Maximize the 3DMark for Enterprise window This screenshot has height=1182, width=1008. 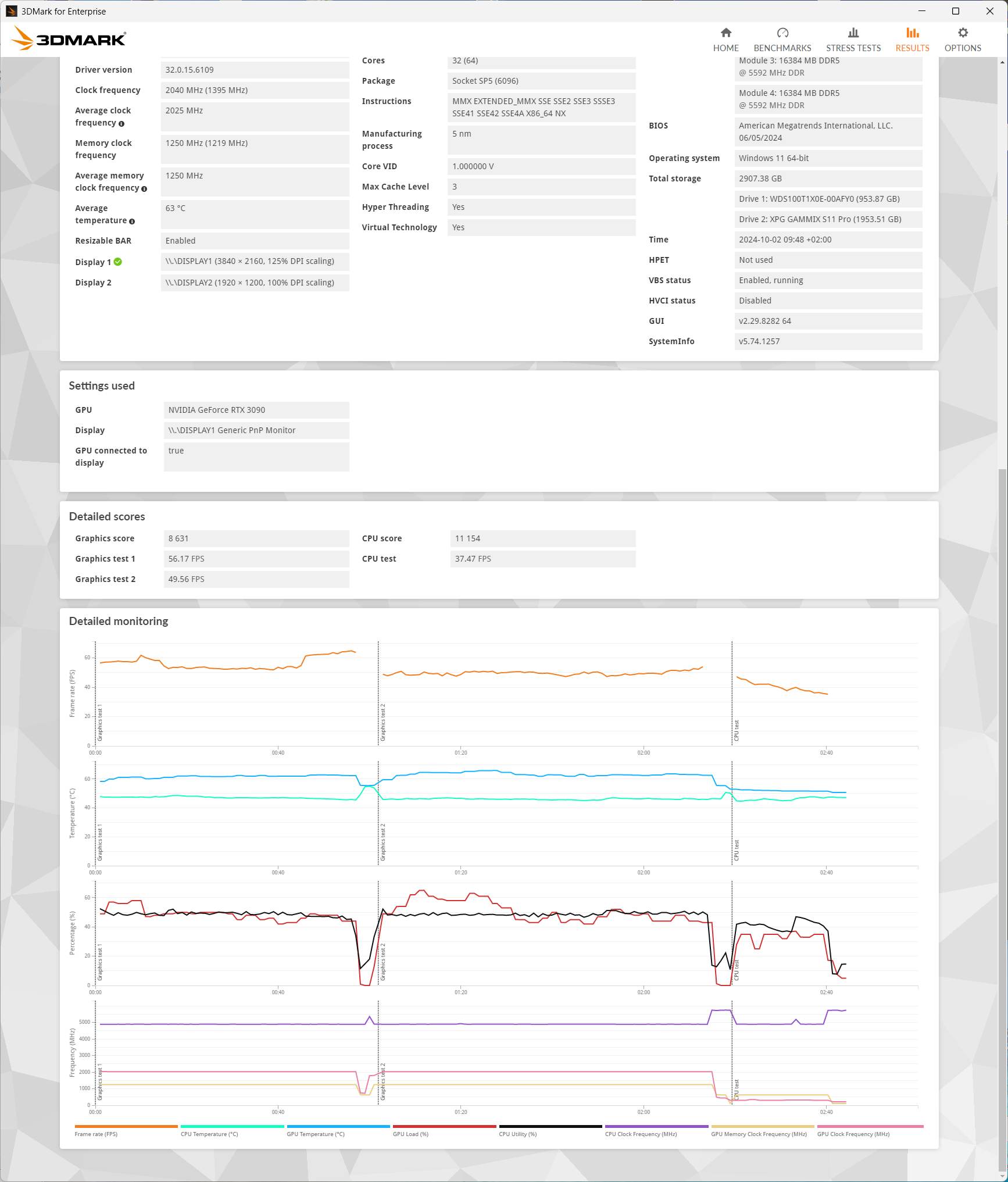(956, 11)
